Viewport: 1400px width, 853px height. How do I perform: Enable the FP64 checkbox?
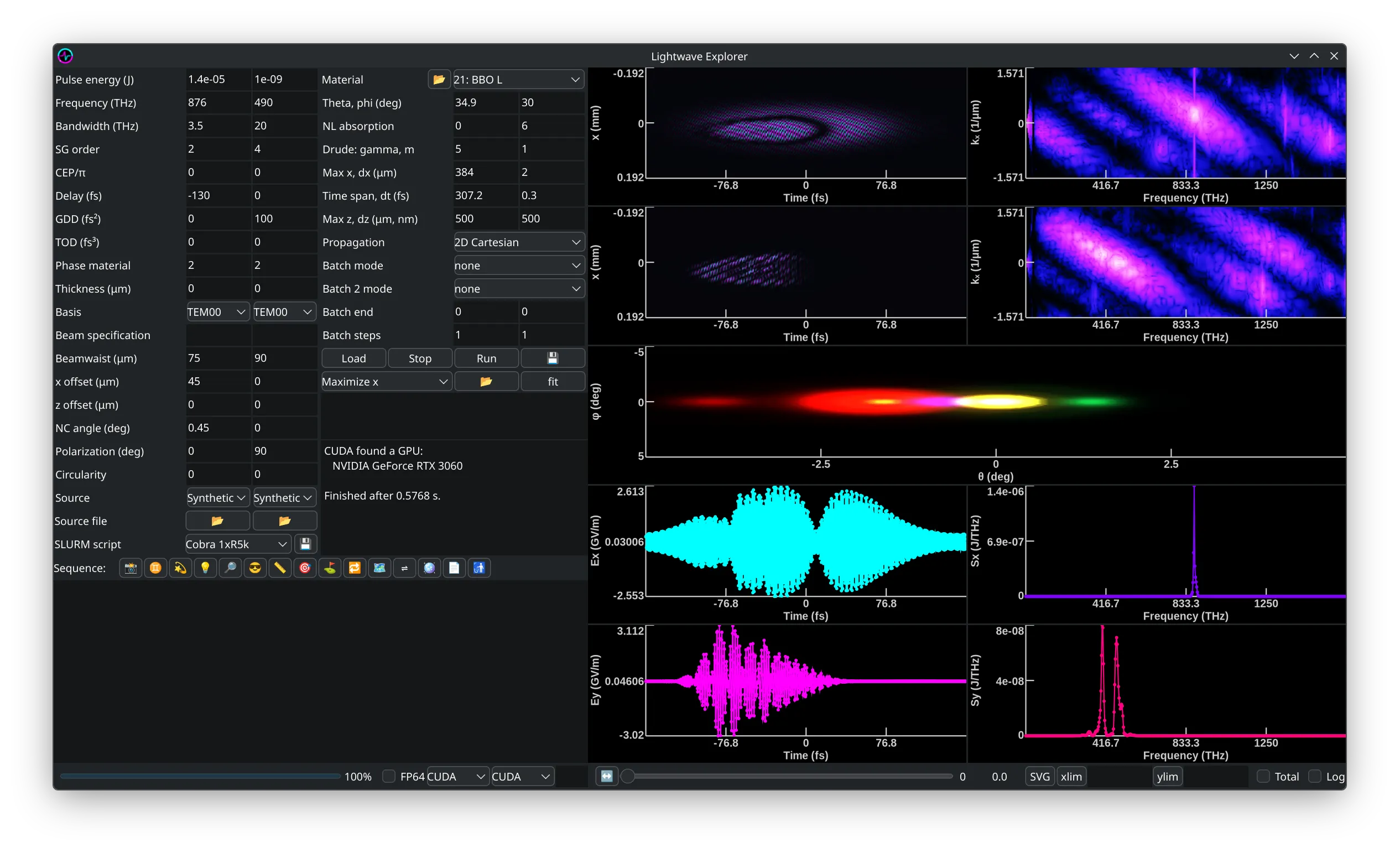[x=389, y=776]
